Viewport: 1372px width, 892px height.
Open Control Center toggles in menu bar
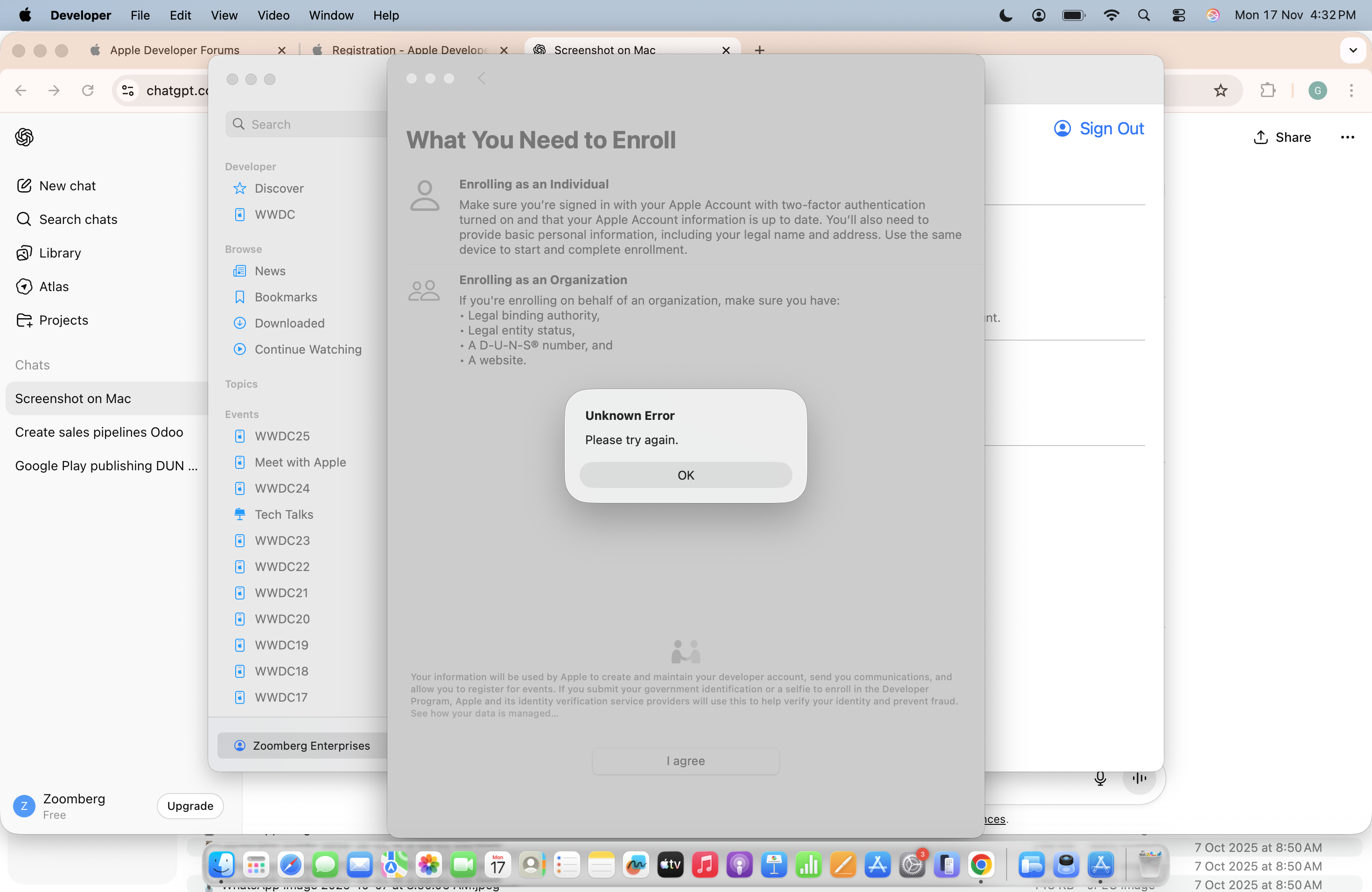tap(1178, 15)
